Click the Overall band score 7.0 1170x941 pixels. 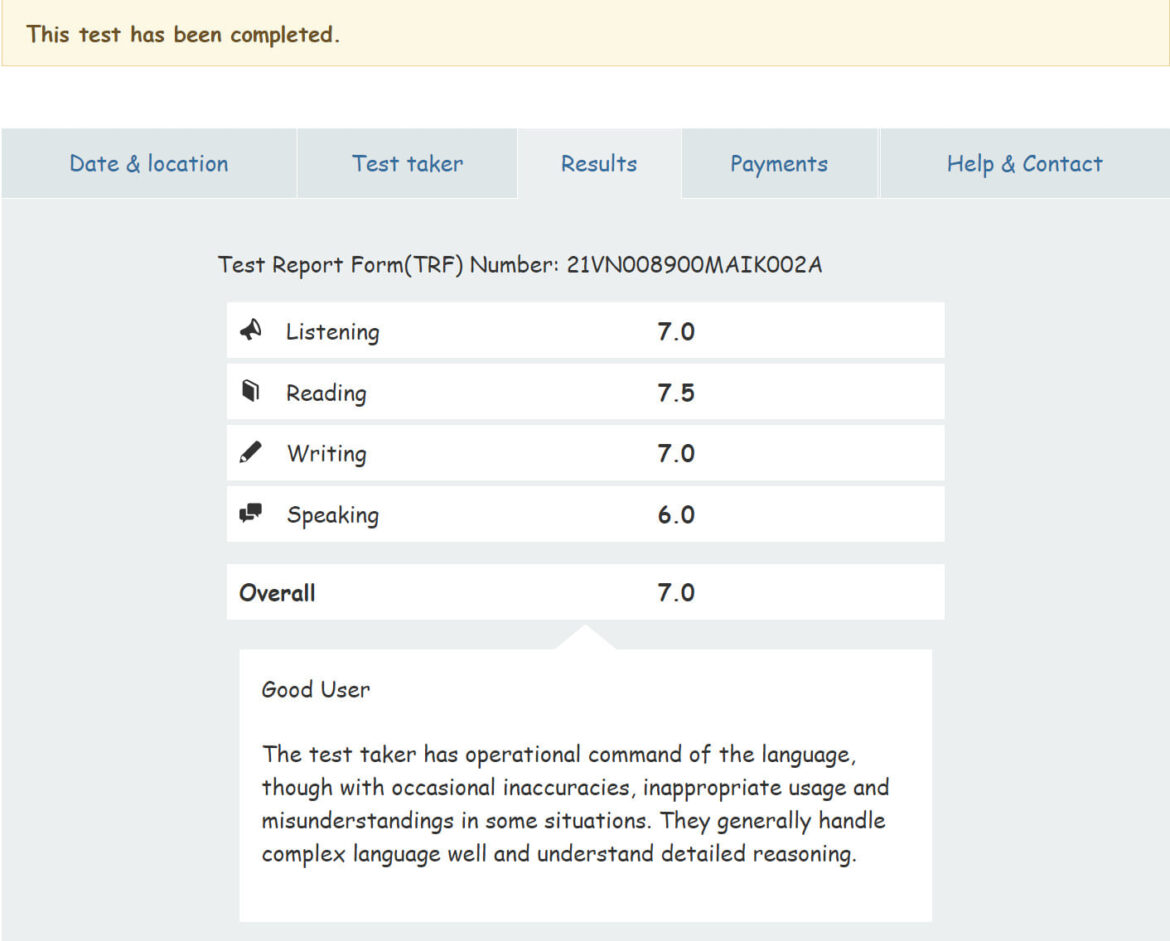coord(675,593)
